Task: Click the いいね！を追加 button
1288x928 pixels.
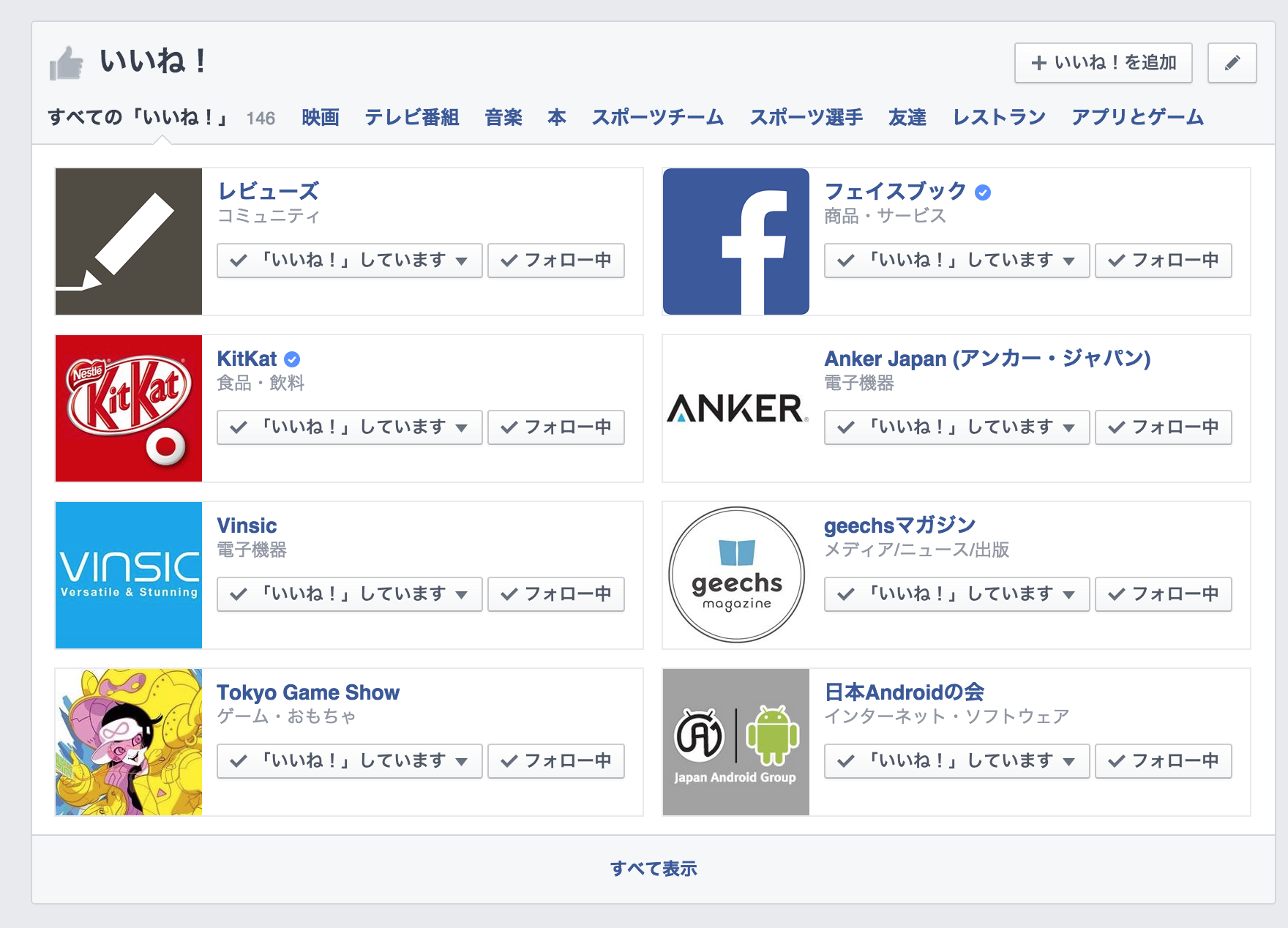Action: click(1104, 63)
